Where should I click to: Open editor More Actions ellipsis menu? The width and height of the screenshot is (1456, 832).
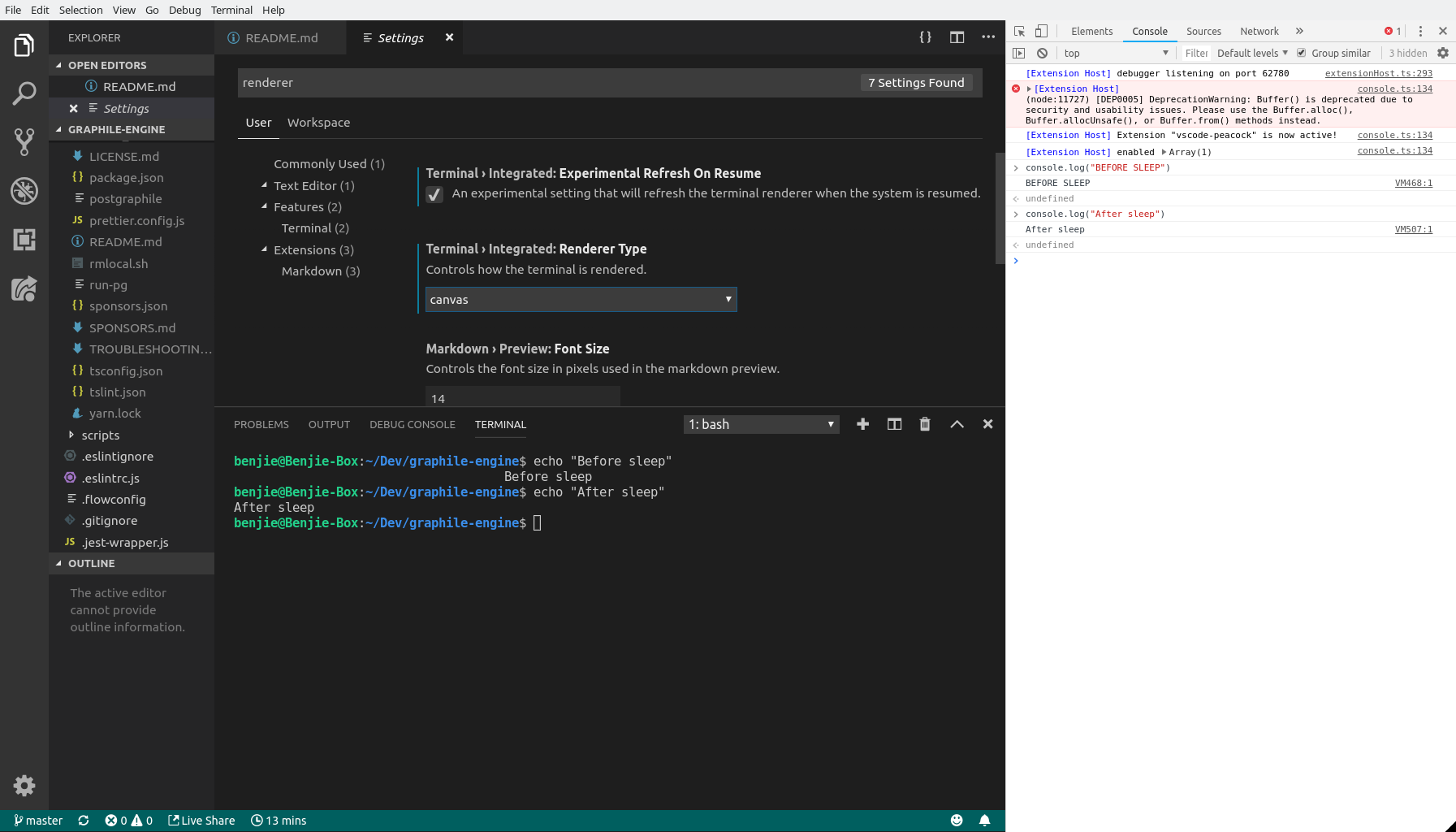[x=988, y=37]
